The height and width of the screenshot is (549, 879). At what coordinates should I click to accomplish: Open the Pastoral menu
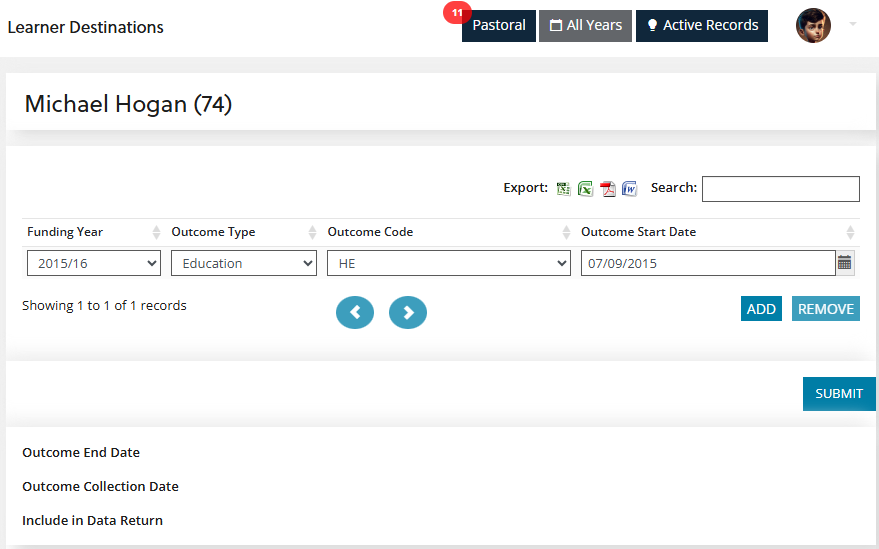(498, 26)
